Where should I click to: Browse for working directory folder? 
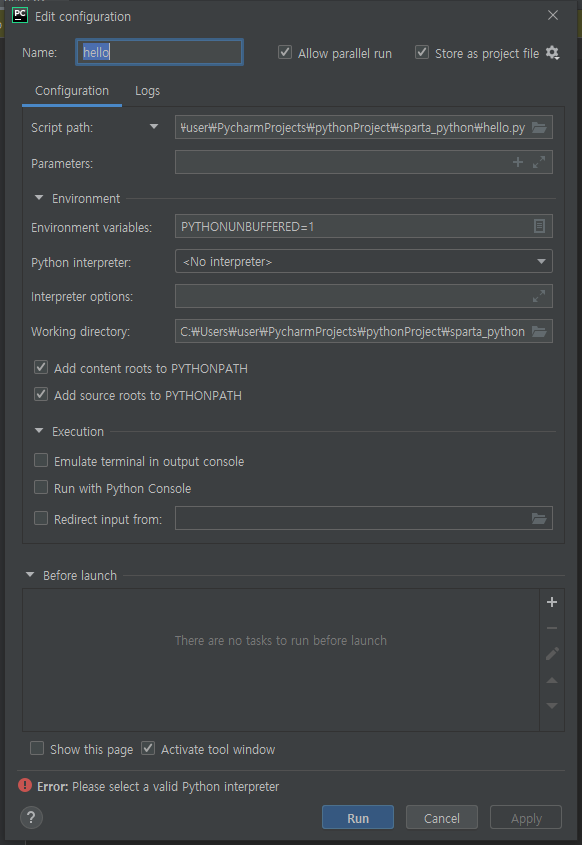539,331
